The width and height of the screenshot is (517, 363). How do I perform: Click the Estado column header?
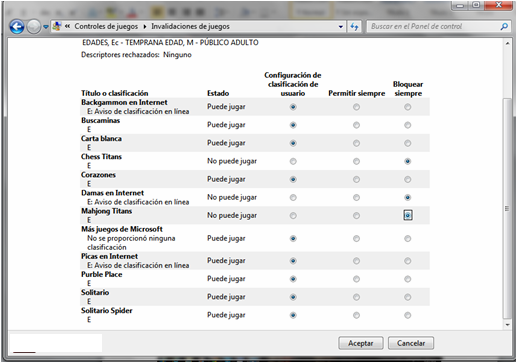pos(218,93)
